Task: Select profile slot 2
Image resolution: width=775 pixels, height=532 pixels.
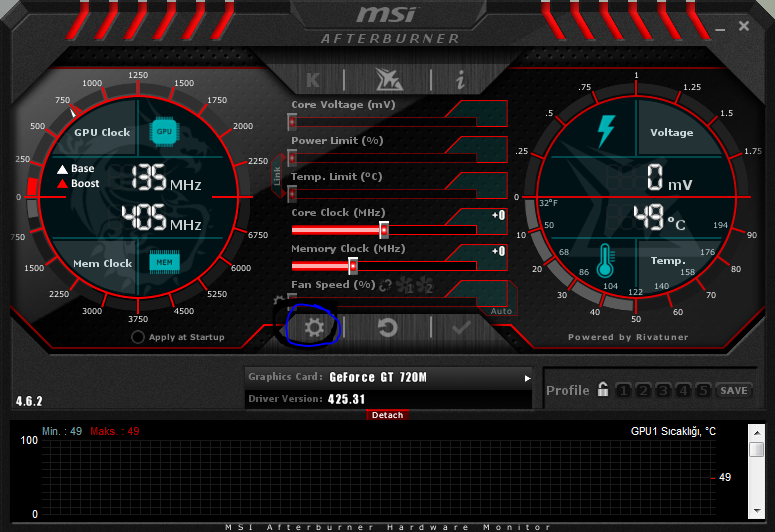Action: (x=643, y=391)
